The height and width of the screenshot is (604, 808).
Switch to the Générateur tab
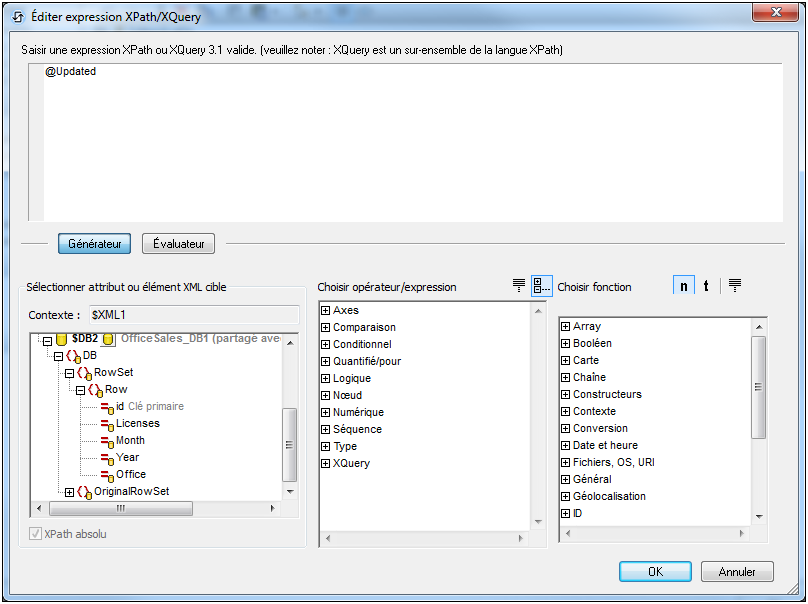pyautogui.click(x=94, y=243)
